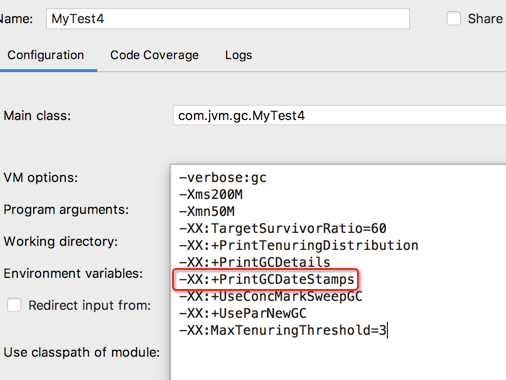Click the -XX:+UseParNewGC option line

[243, 313]
